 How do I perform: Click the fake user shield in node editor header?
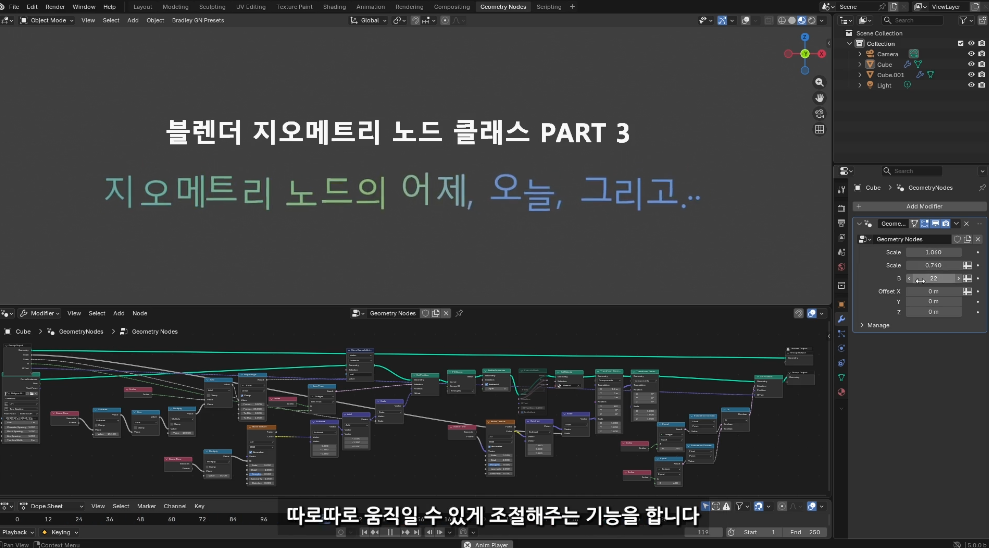[425, 313]
